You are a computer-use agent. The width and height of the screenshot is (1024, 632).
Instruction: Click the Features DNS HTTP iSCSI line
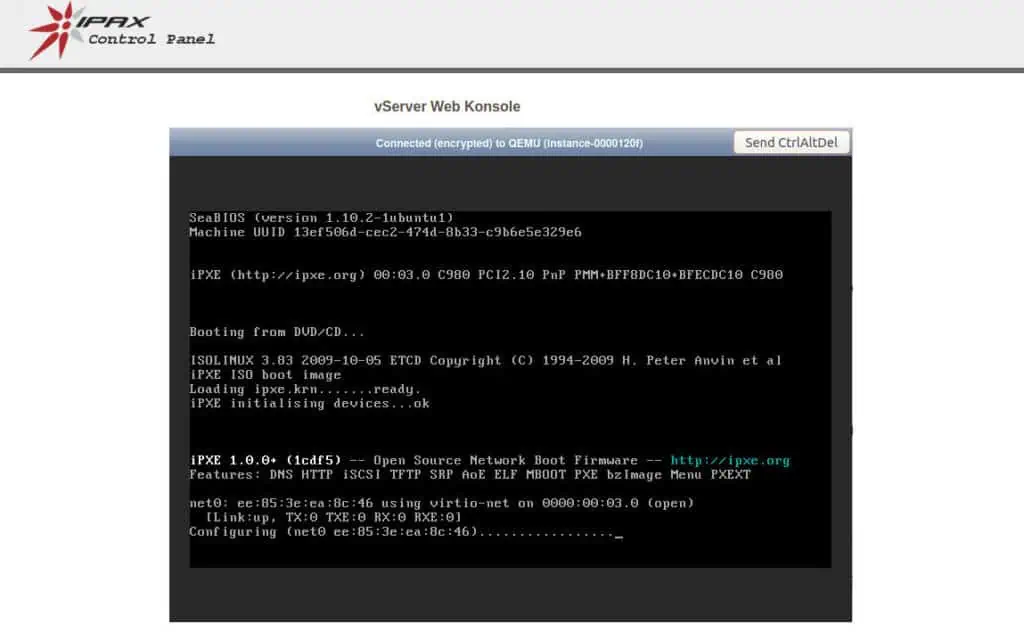tap(470, 475)
